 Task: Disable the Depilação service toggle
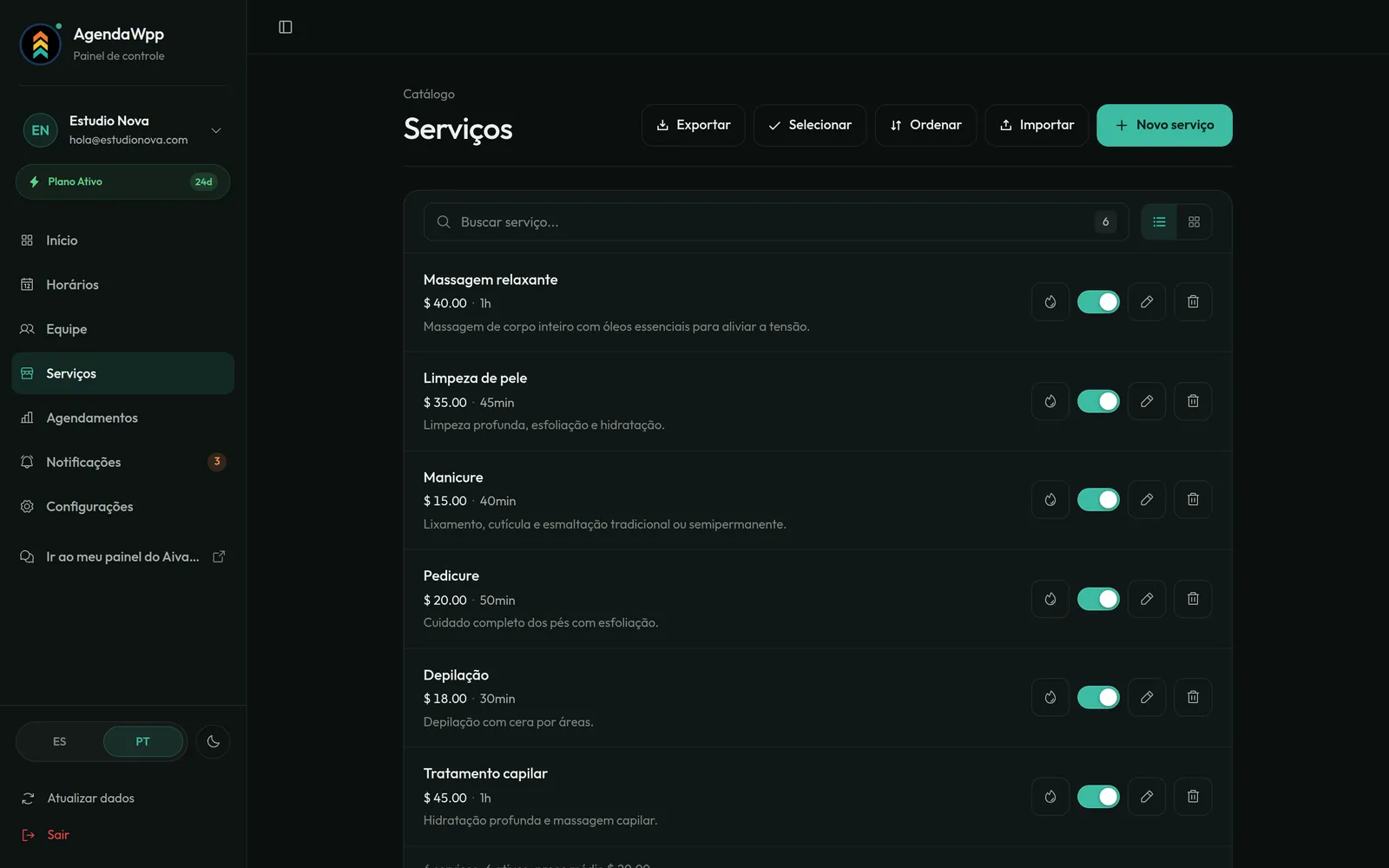pos(1098,697)
